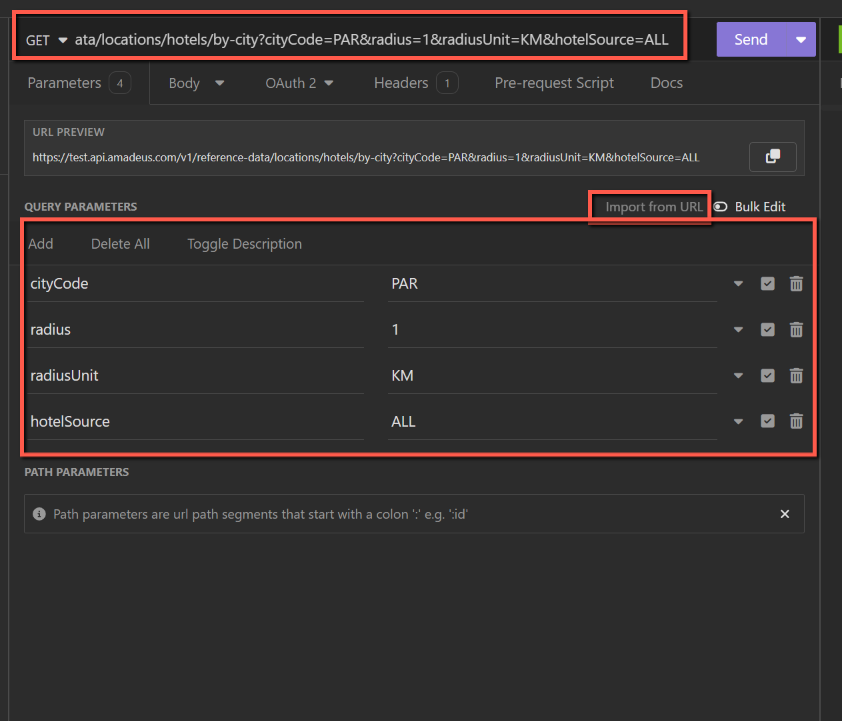Click the PAR value input field

[552, 284]
